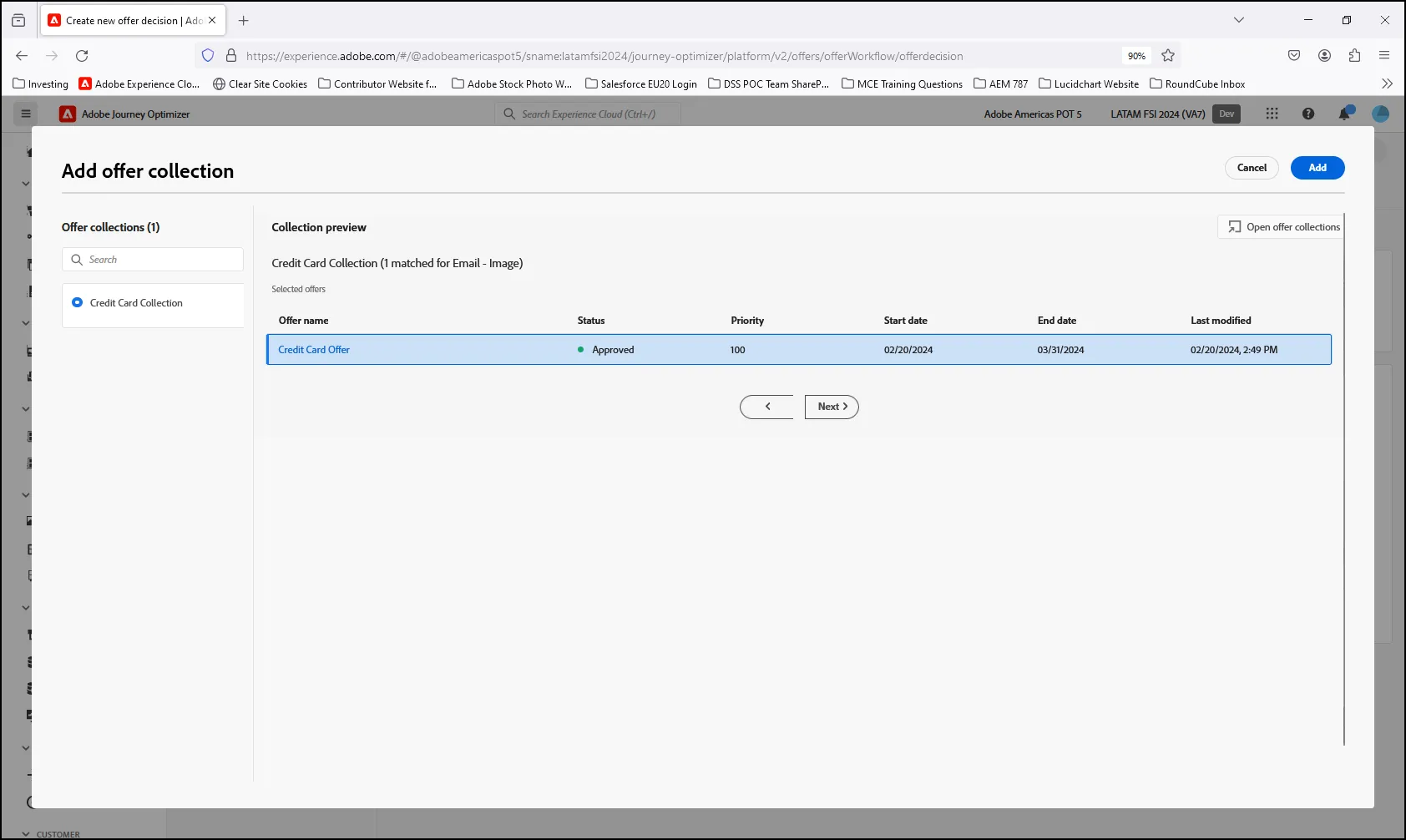The height and width of the screenshot is (840, 1406).
Task: Click the Status column header
Action: (591, 321)
